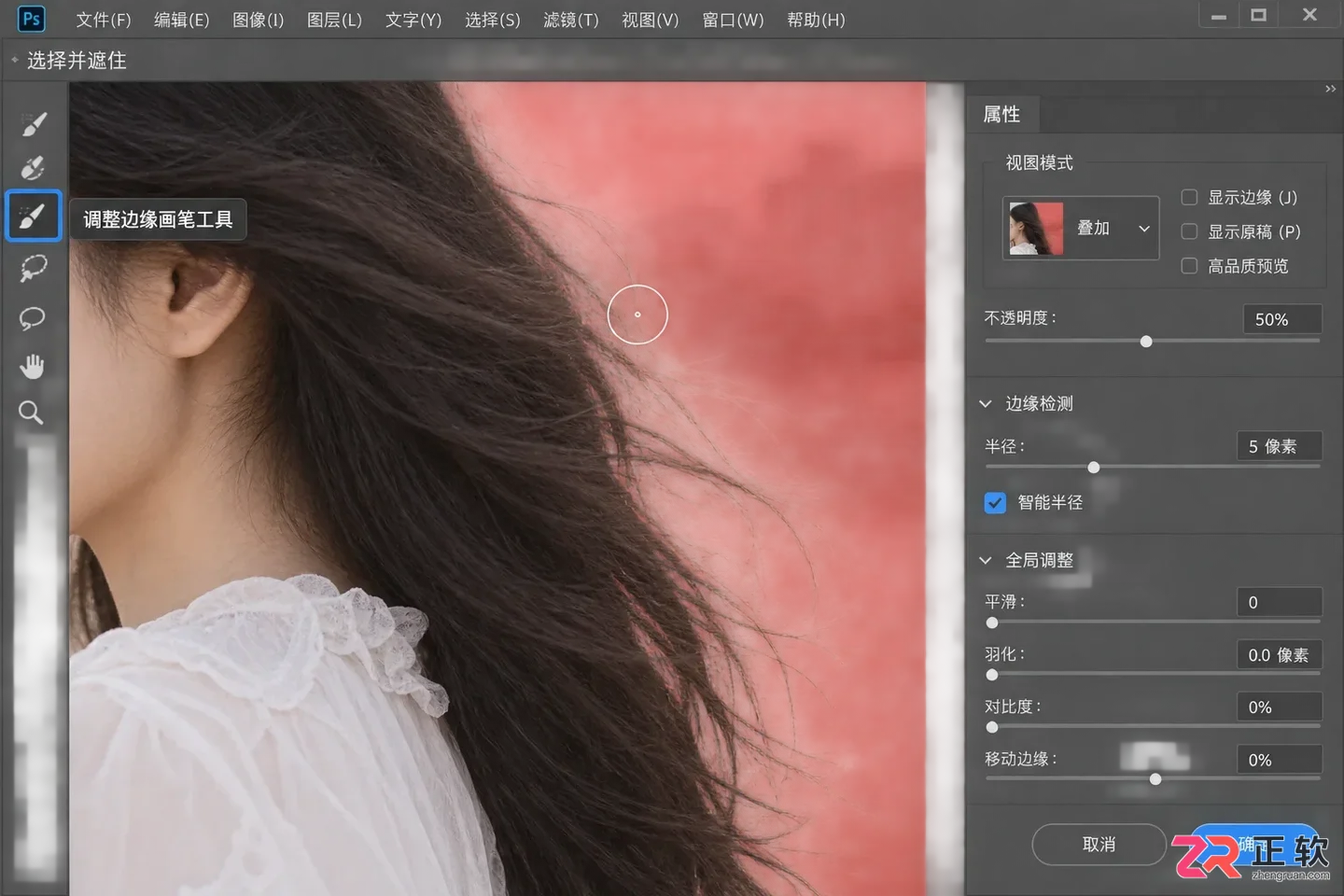Select the Hand tool

(33, 366)
